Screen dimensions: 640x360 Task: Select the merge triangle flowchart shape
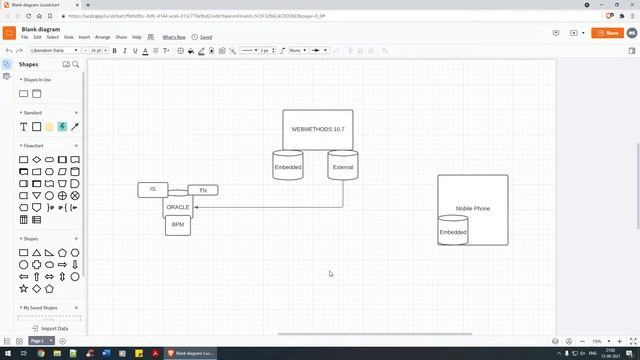[37, 196]
